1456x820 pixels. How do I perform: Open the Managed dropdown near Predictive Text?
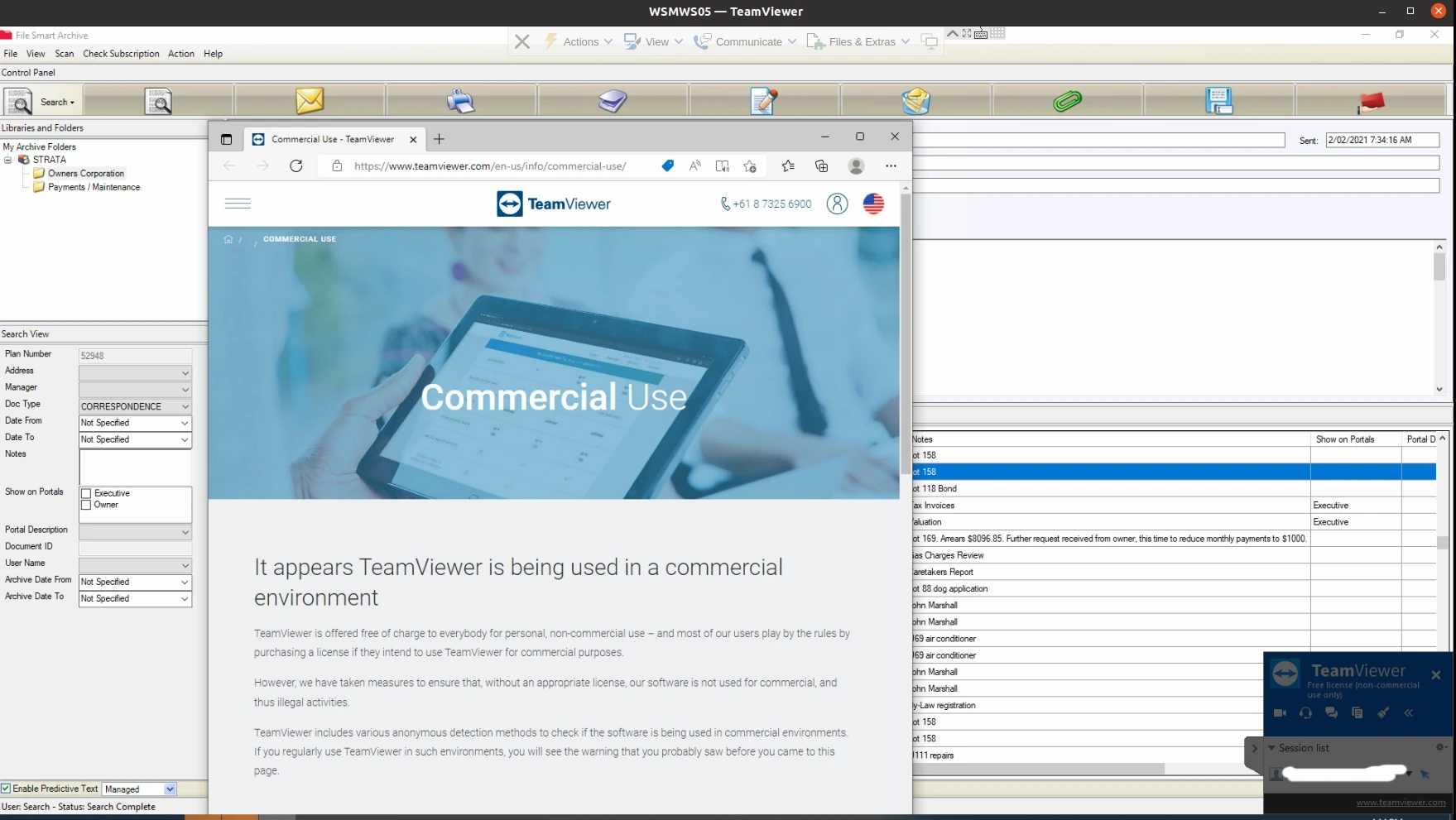coord(170,789)
